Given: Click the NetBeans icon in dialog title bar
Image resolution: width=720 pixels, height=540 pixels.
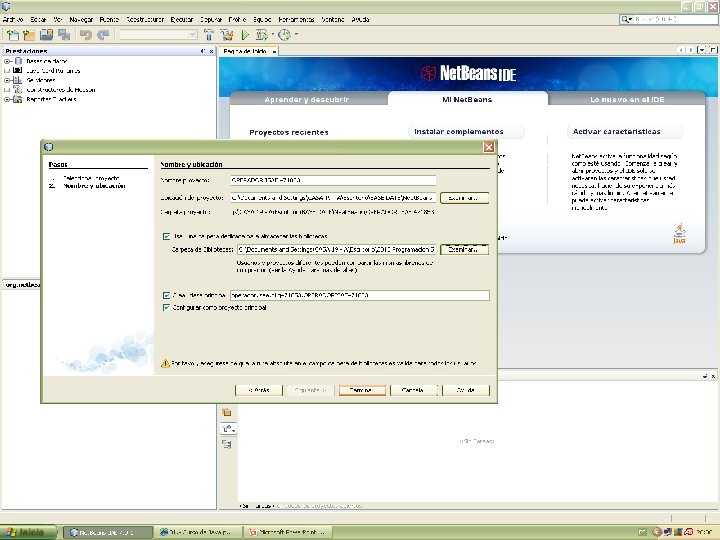Looking at the screenshot, I should point(49,147).
